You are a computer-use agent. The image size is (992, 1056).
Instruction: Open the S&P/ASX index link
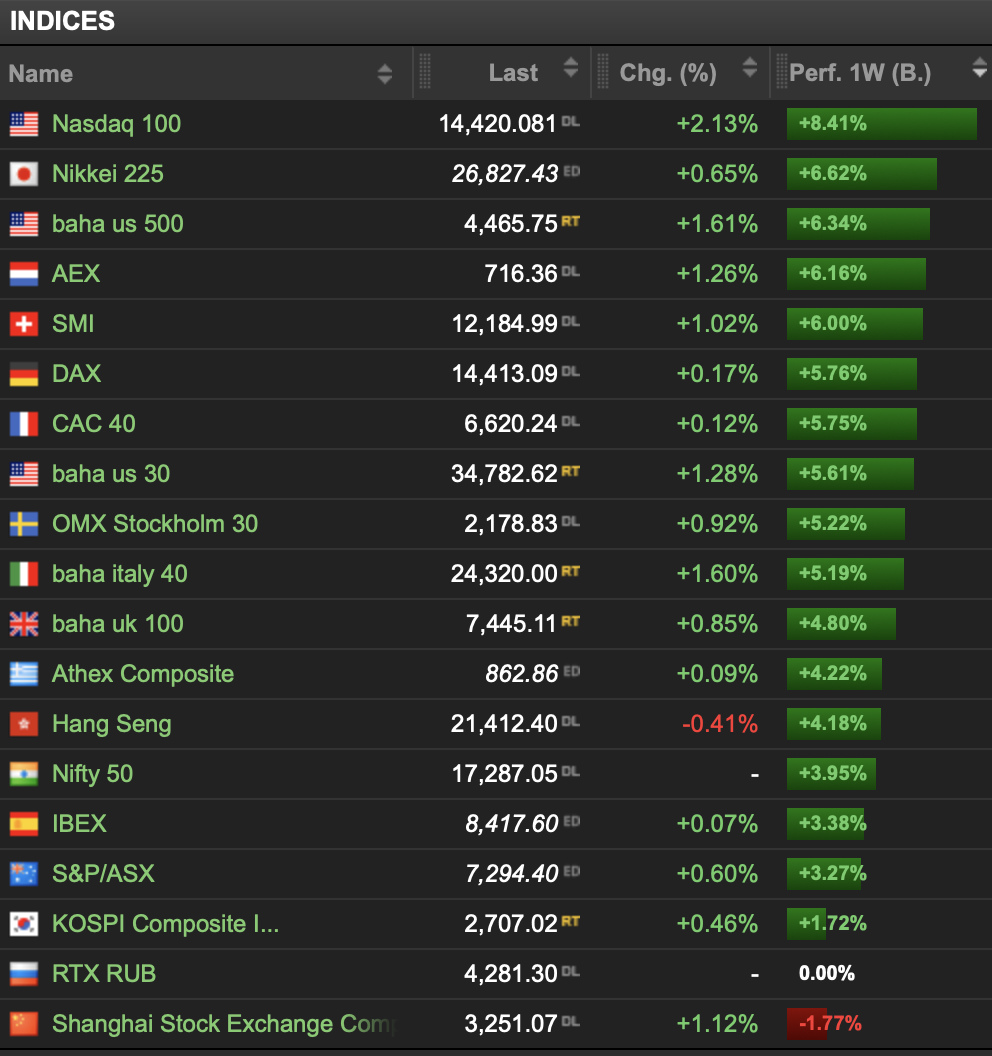coord(103,873)
